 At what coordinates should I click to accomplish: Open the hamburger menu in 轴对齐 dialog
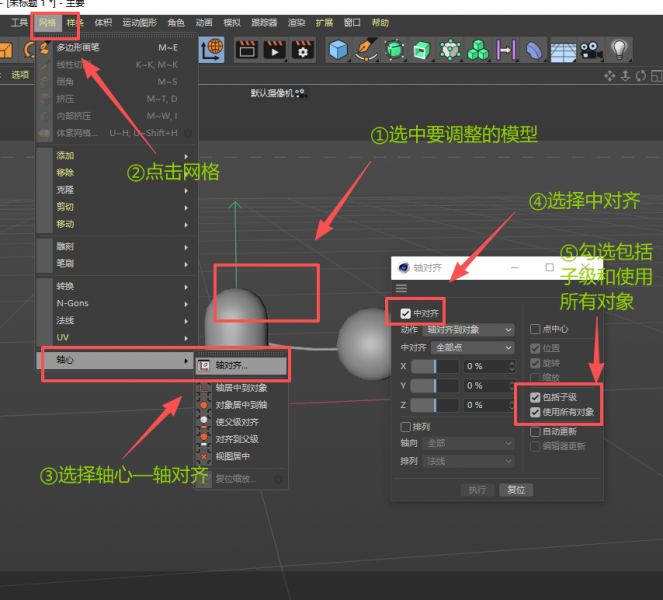[402, 288]
